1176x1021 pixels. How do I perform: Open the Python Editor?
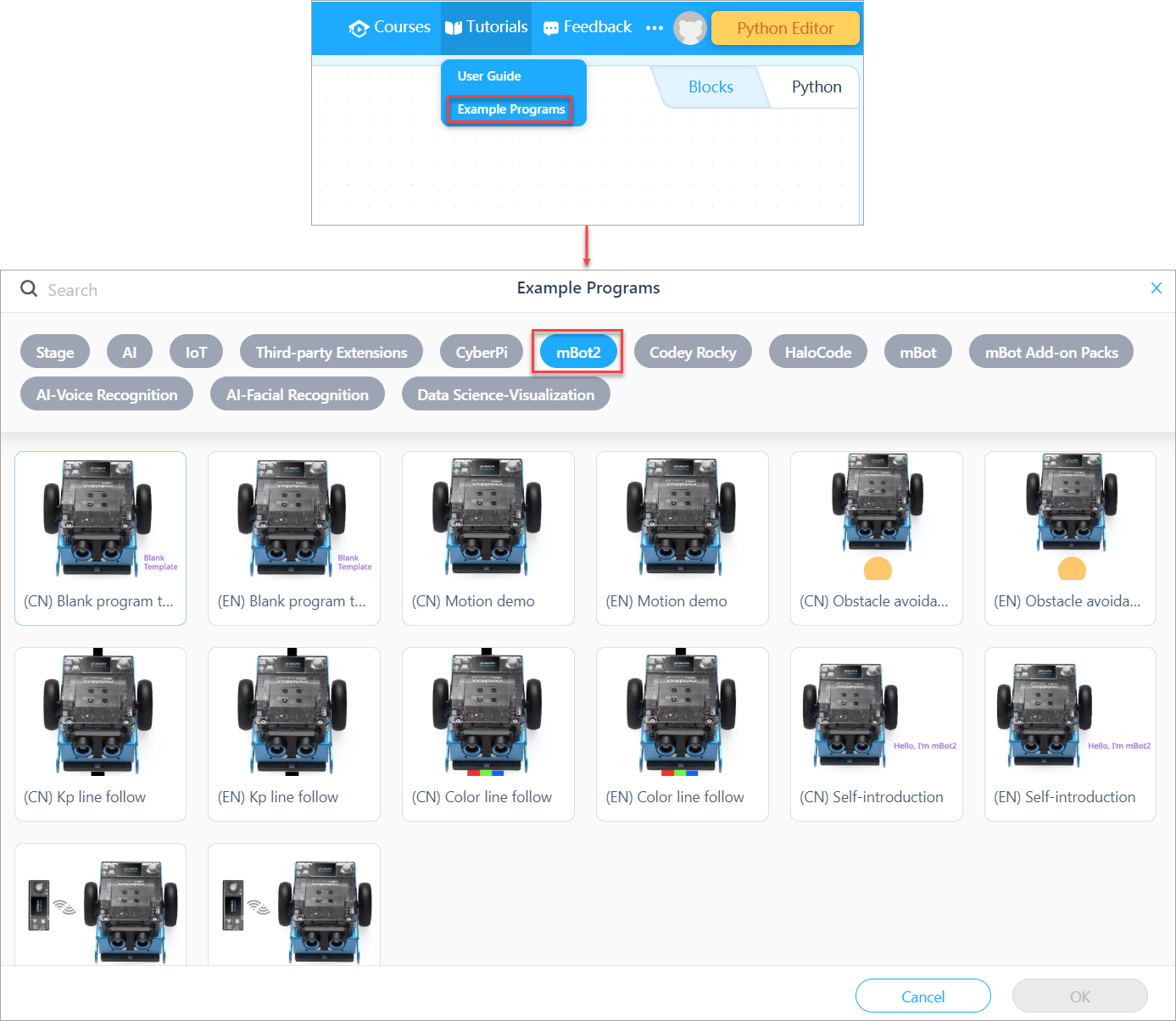[x=785, y=28]
